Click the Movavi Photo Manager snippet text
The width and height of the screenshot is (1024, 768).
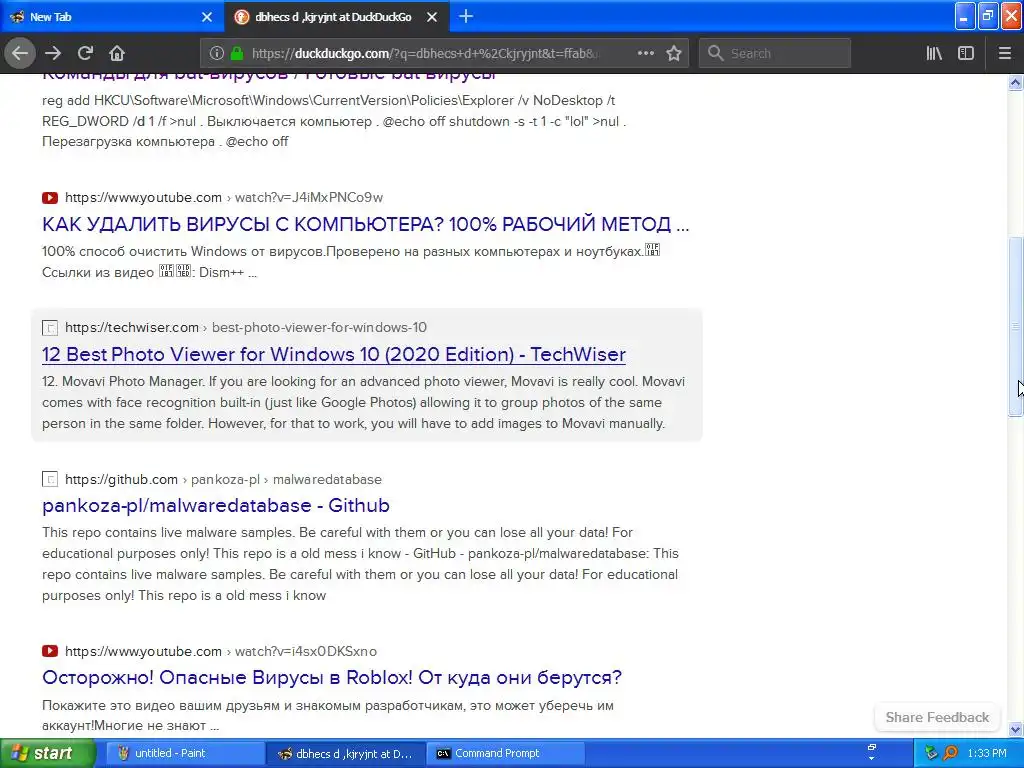click(363, 402)
